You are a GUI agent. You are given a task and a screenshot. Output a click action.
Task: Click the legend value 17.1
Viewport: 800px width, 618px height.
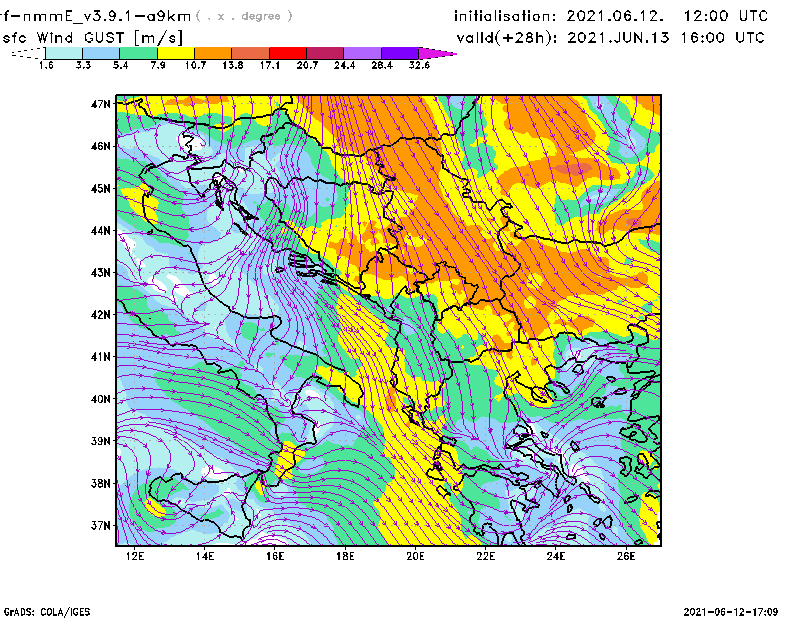coord(269,65)
